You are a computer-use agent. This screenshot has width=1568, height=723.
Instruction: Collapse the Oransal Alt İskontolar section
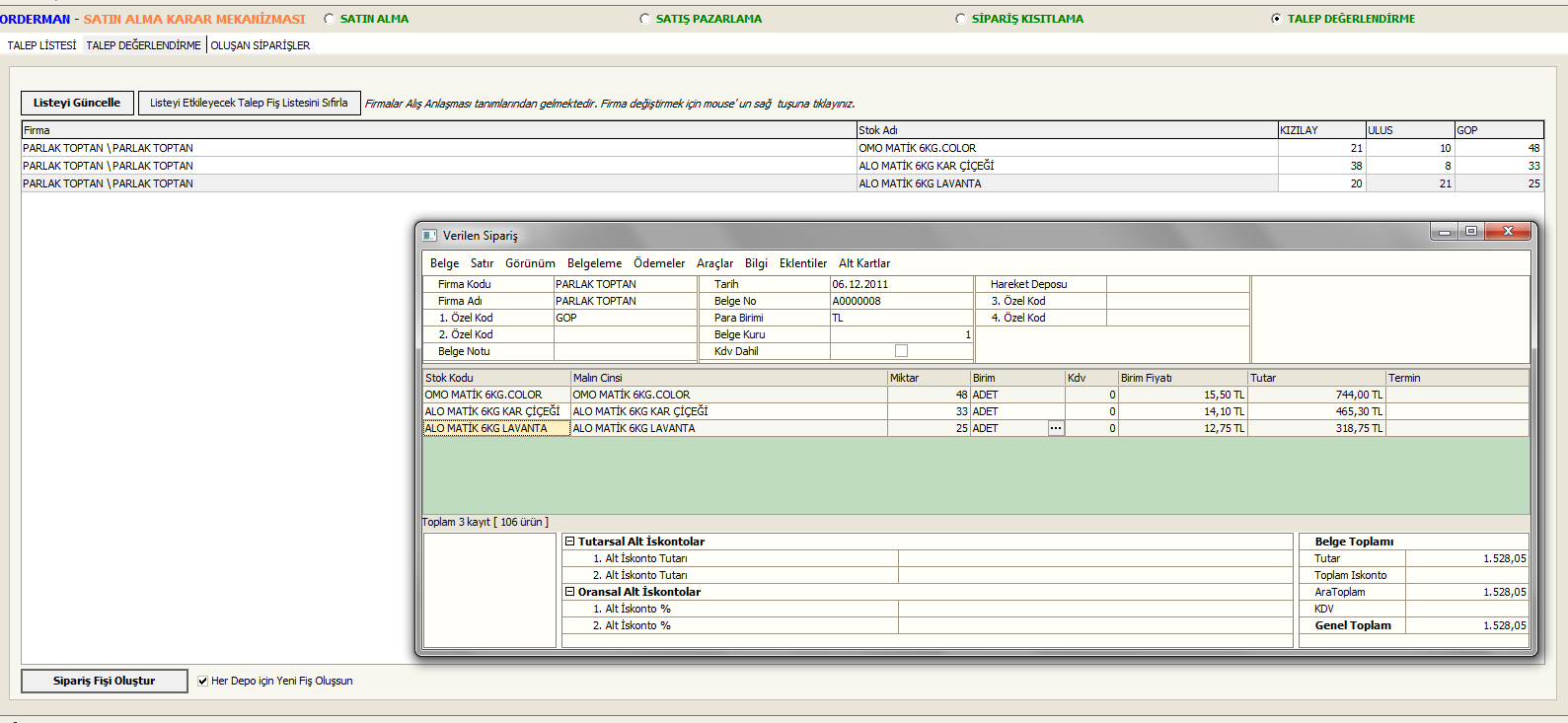click(569, 592)
